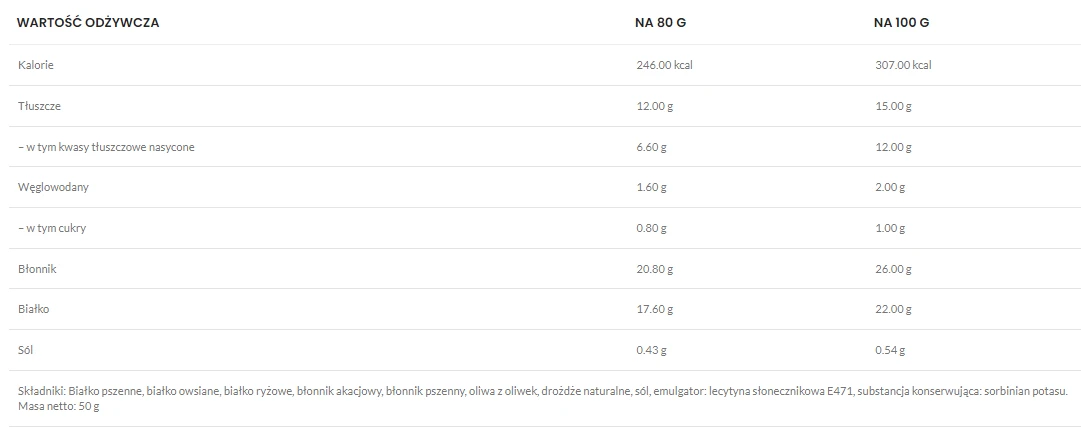Click the 26.00 g fiber value
Screen dimensions: 1081x427
pos(893,269)
